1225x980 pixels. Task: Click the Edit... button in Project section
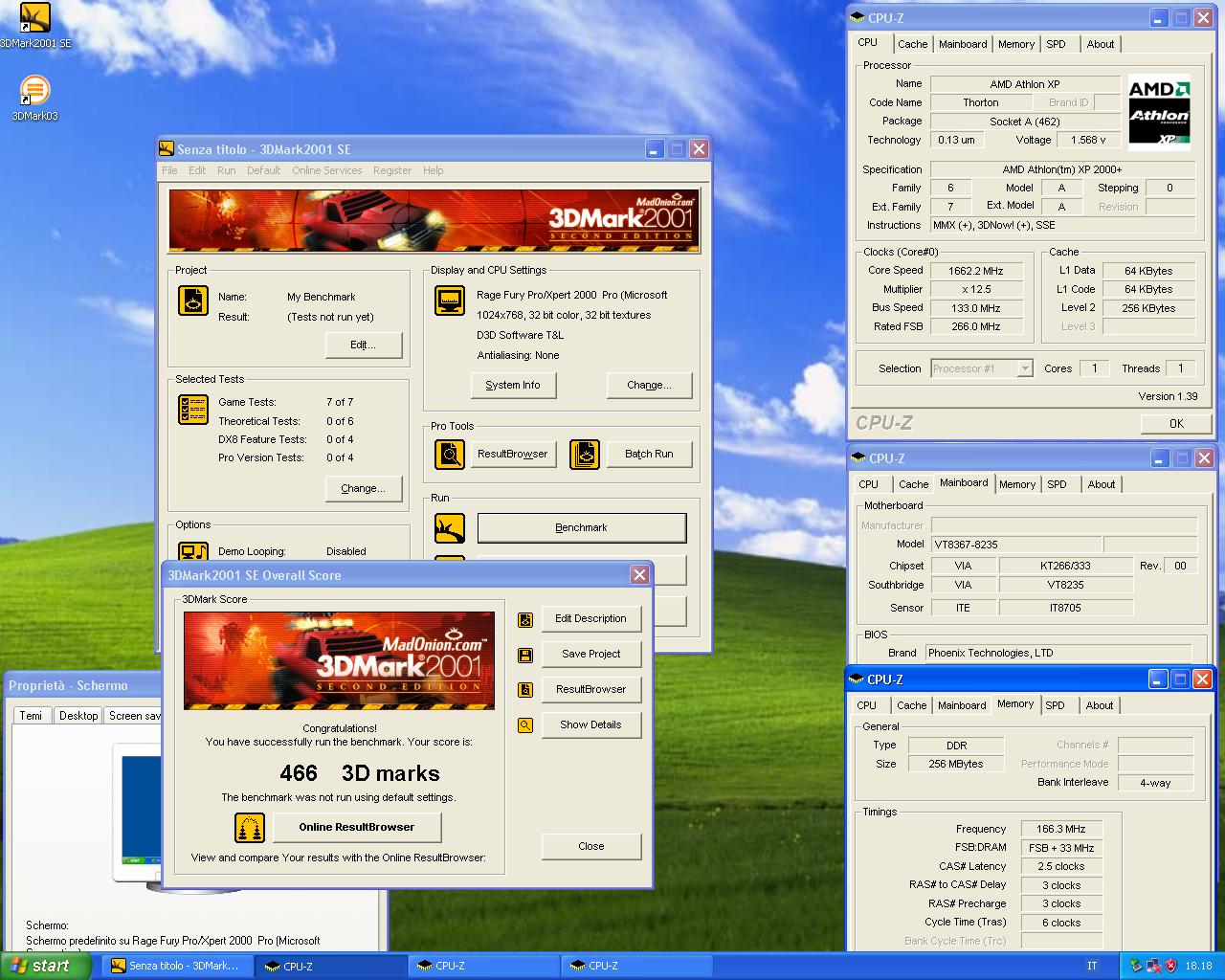tap(364, 345)
